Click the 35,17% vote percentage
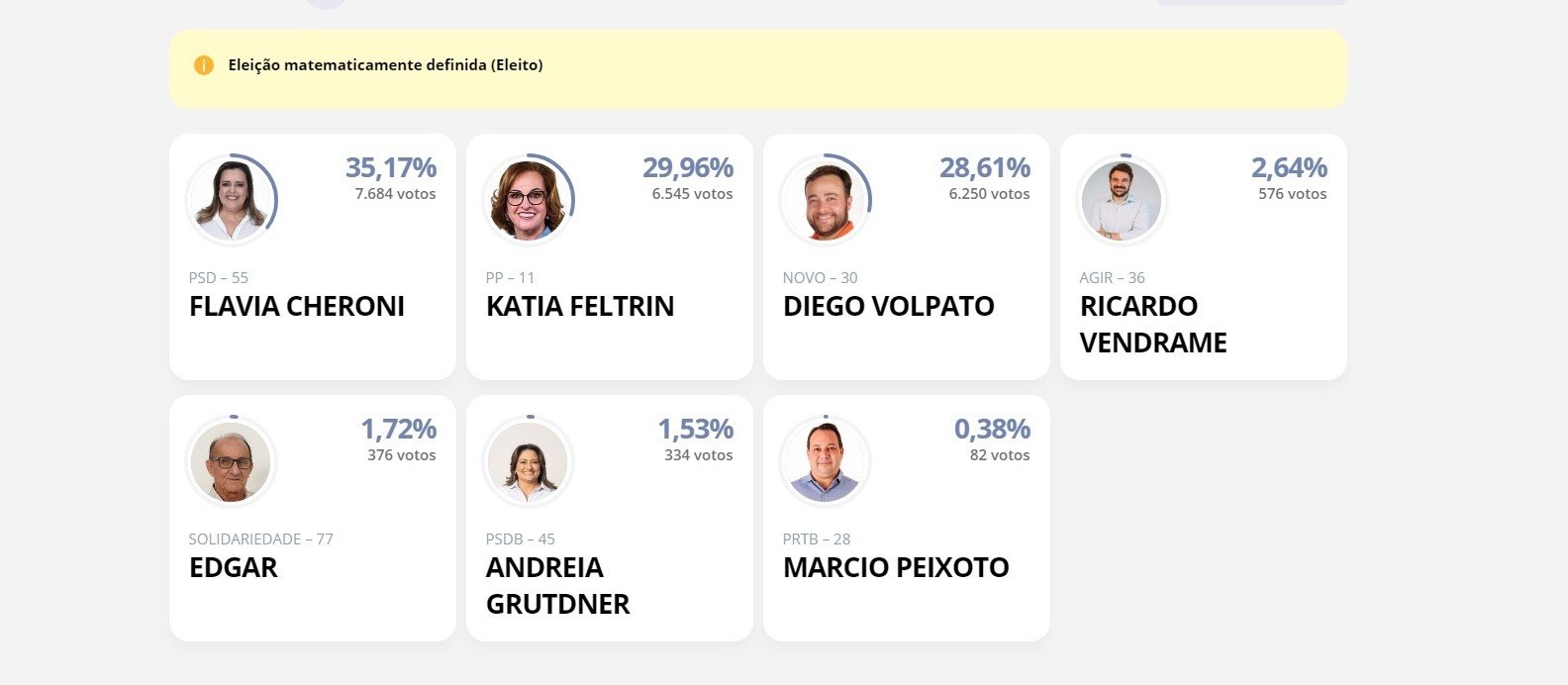This screenshot has height=685, width=1568. (x=391, y=167)
